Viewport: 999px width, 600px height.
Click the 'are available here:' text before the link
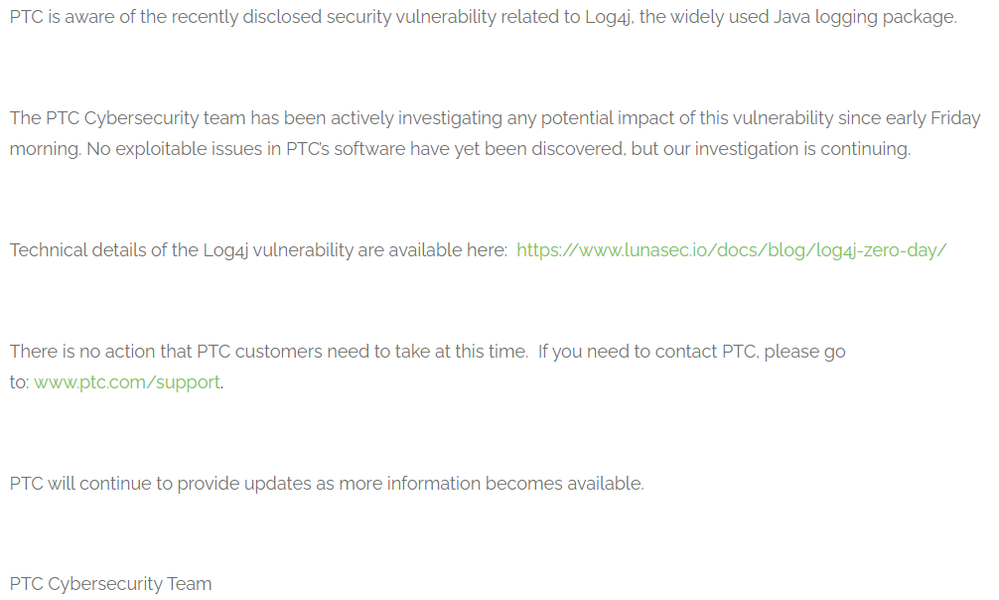pos(433,250)
